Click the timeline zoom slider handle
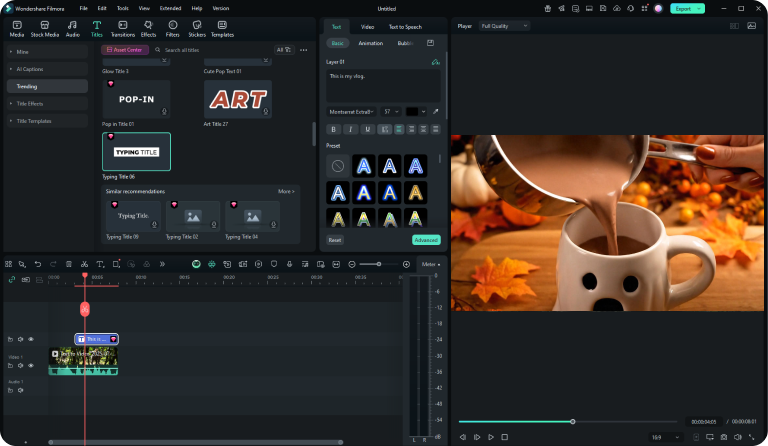The width and height of the screenshot is (768, 446). click(x=379, y=264)
